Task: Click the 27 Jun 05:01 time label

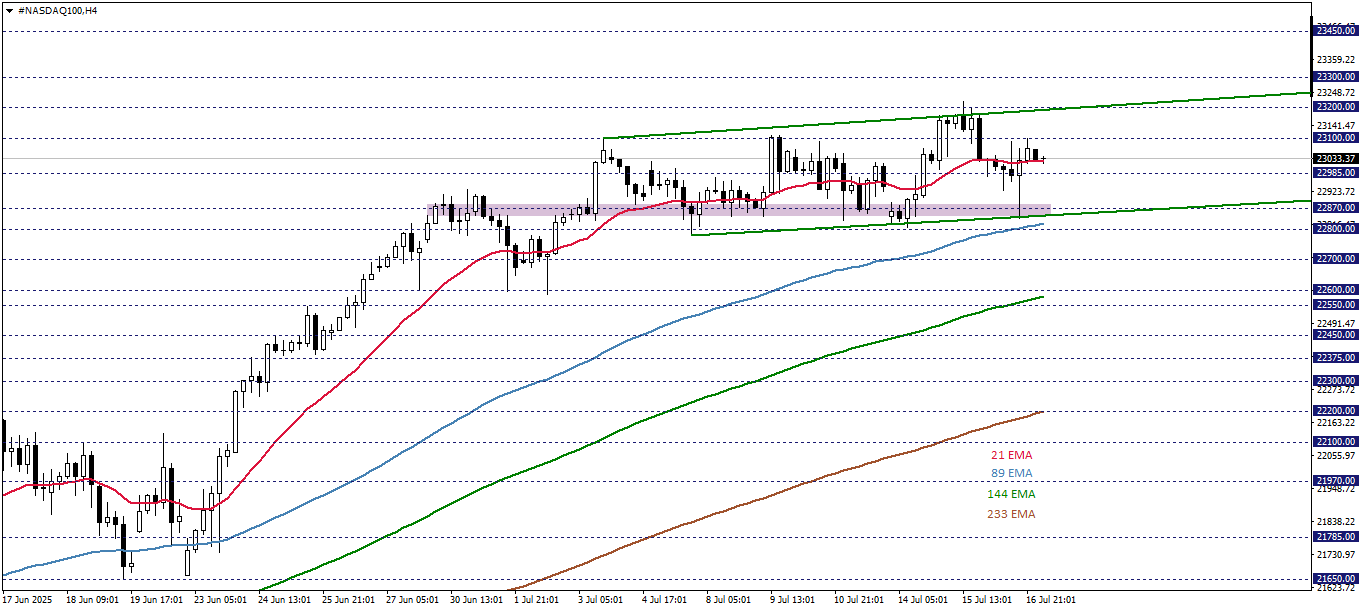Action: click(413, 600)
